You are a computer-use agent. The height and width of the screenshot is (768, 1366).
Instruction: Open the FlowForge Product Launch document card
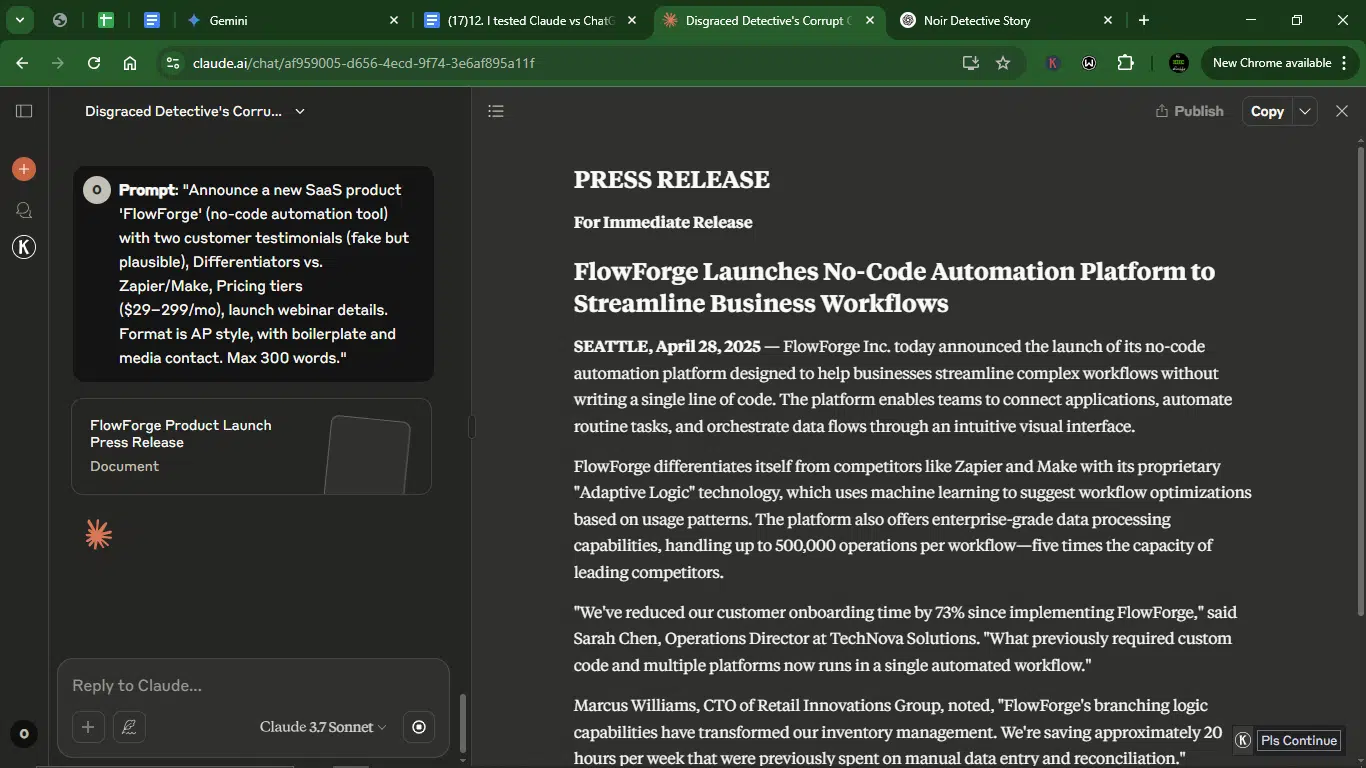click(252, 446)
